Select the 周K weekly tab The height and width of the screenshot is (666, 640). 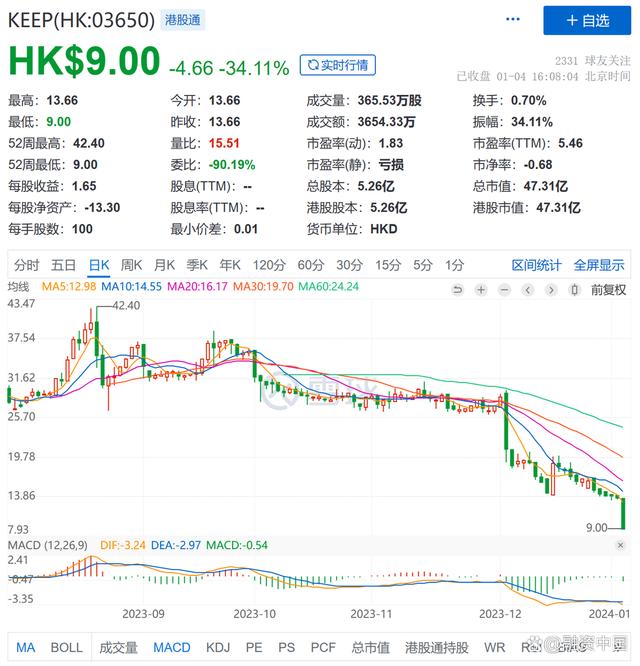(131, 265)
